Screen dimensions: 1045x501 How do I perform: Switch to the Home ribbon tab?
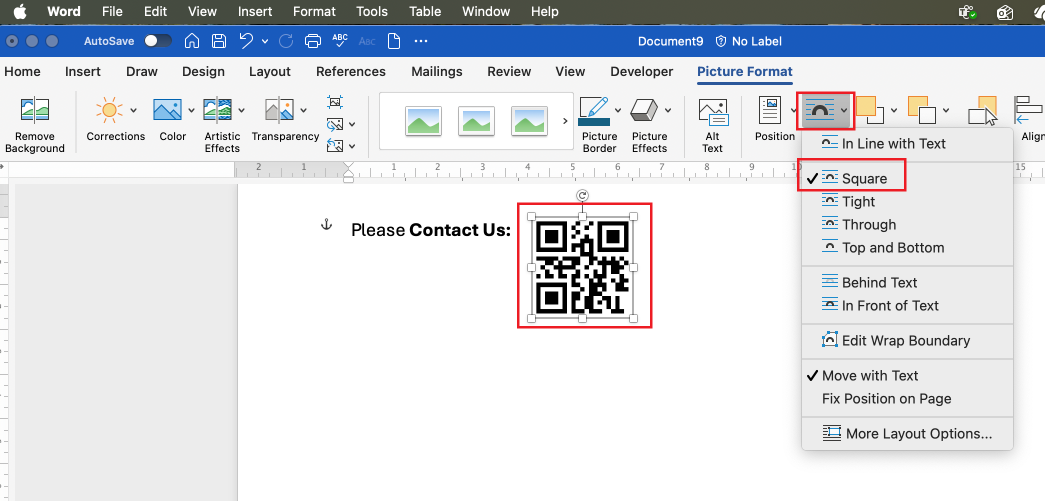pos(22,72)
